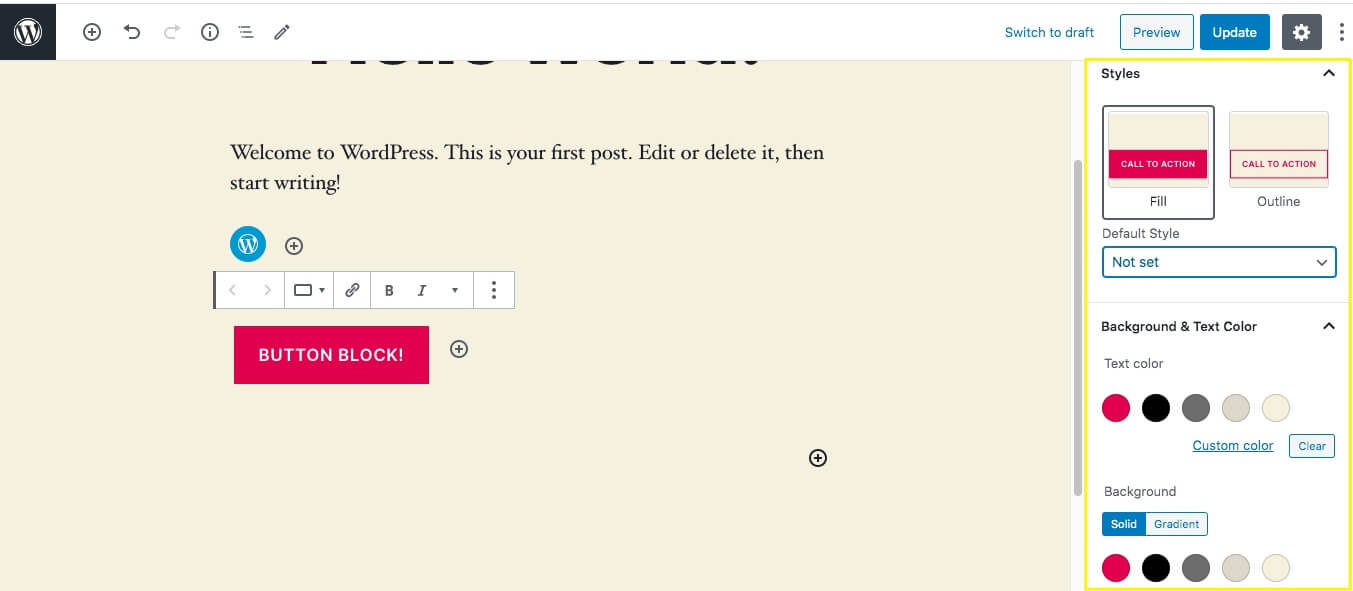Screen dimensions: 1353x591
Task: Choose black text color swatch
Action: [x=1156, y=408]
